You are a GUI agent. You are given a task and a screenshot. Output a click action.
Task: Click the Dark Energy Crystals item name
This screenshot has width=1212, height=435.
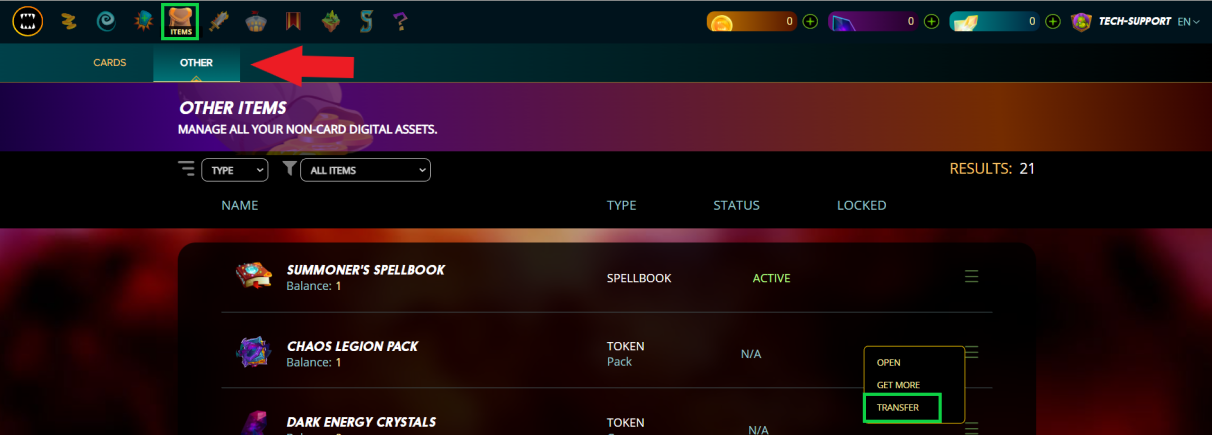[361, 422]
